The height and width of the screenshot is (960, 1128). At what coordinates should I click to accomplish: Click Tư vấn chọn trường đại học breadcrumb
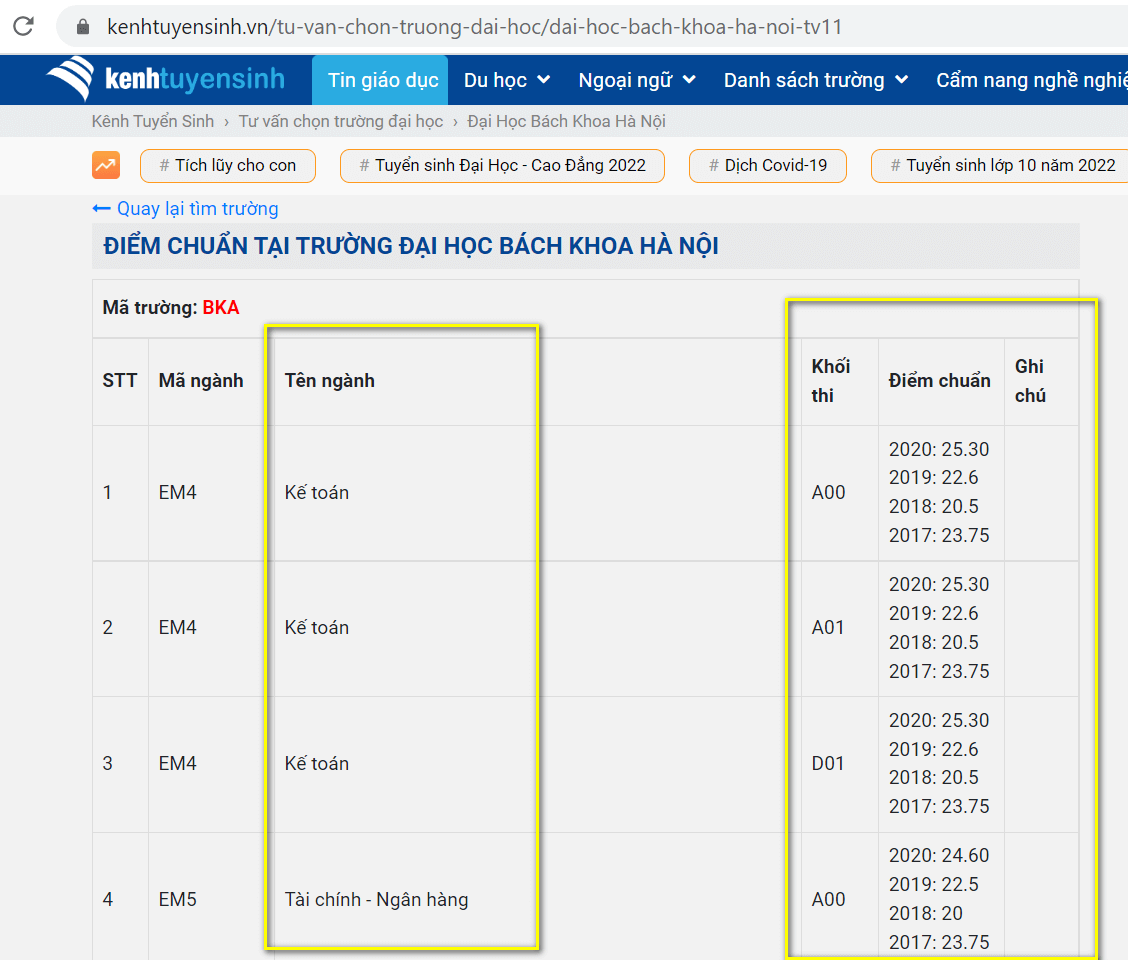(340, 121)
